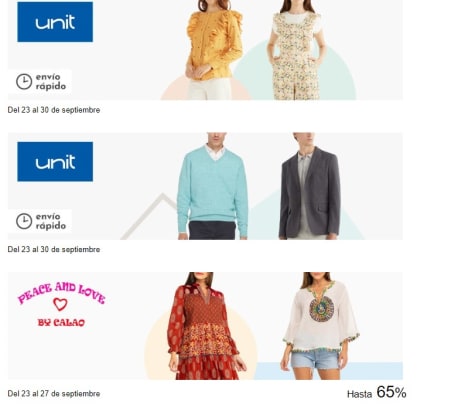
Task: Click the envío rápido label on men's Unit banner
Action: (x=51, y=221)
